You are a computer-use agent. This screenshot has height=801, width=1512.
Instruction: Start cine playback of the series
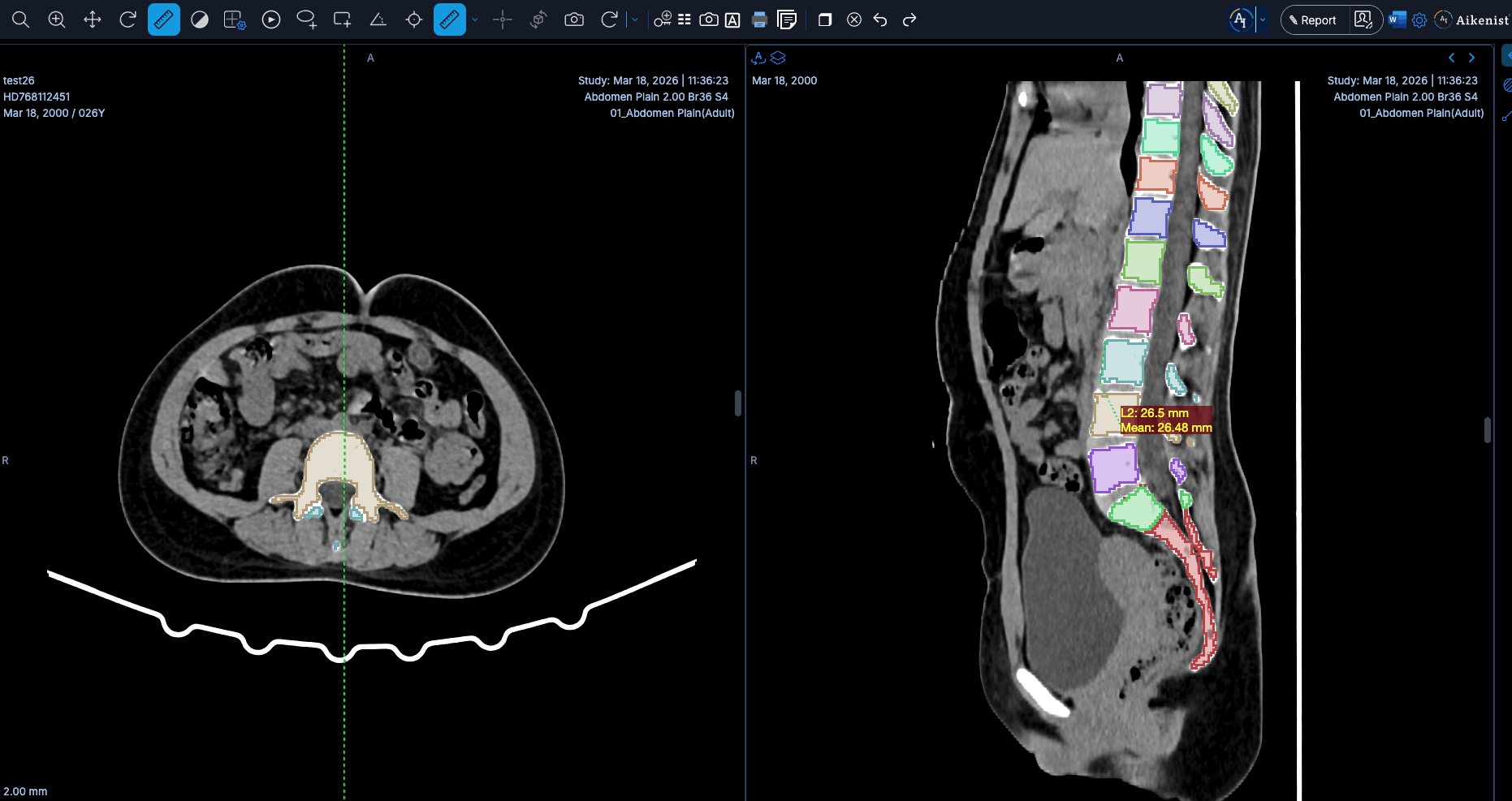tap(271, 19)
